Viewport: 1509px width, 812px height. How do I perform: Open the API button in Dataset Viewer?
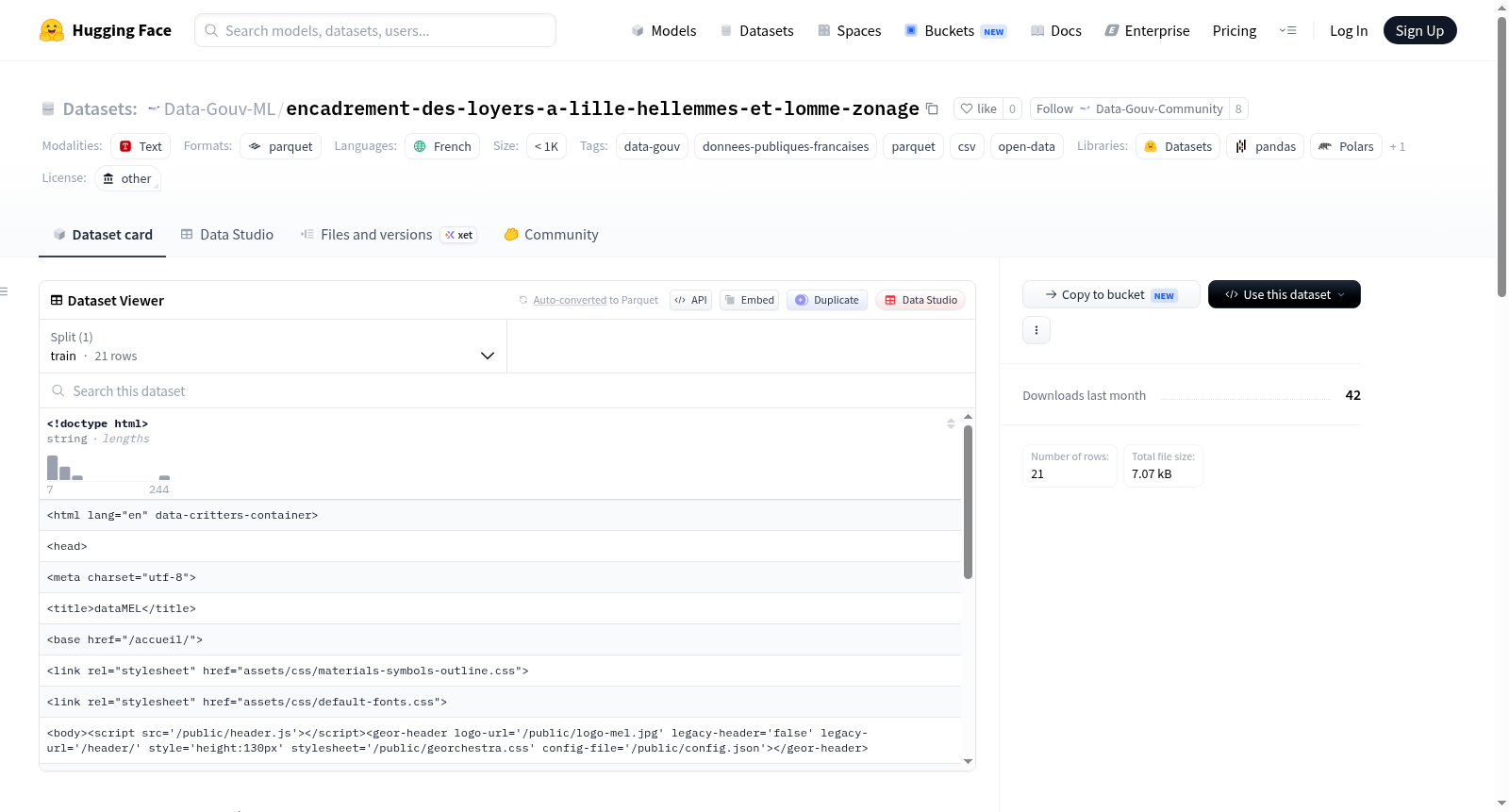coord(690,300)
